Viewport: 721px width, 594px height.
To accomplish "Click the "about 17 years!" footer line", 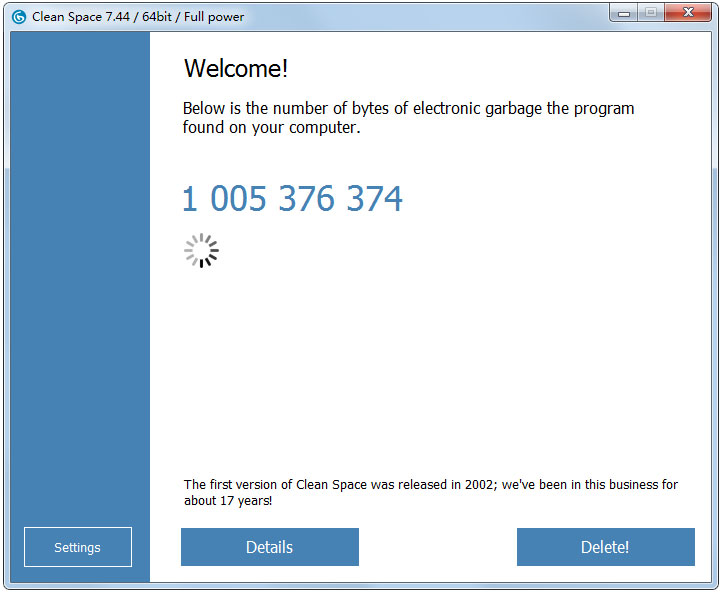I will 228,500.
